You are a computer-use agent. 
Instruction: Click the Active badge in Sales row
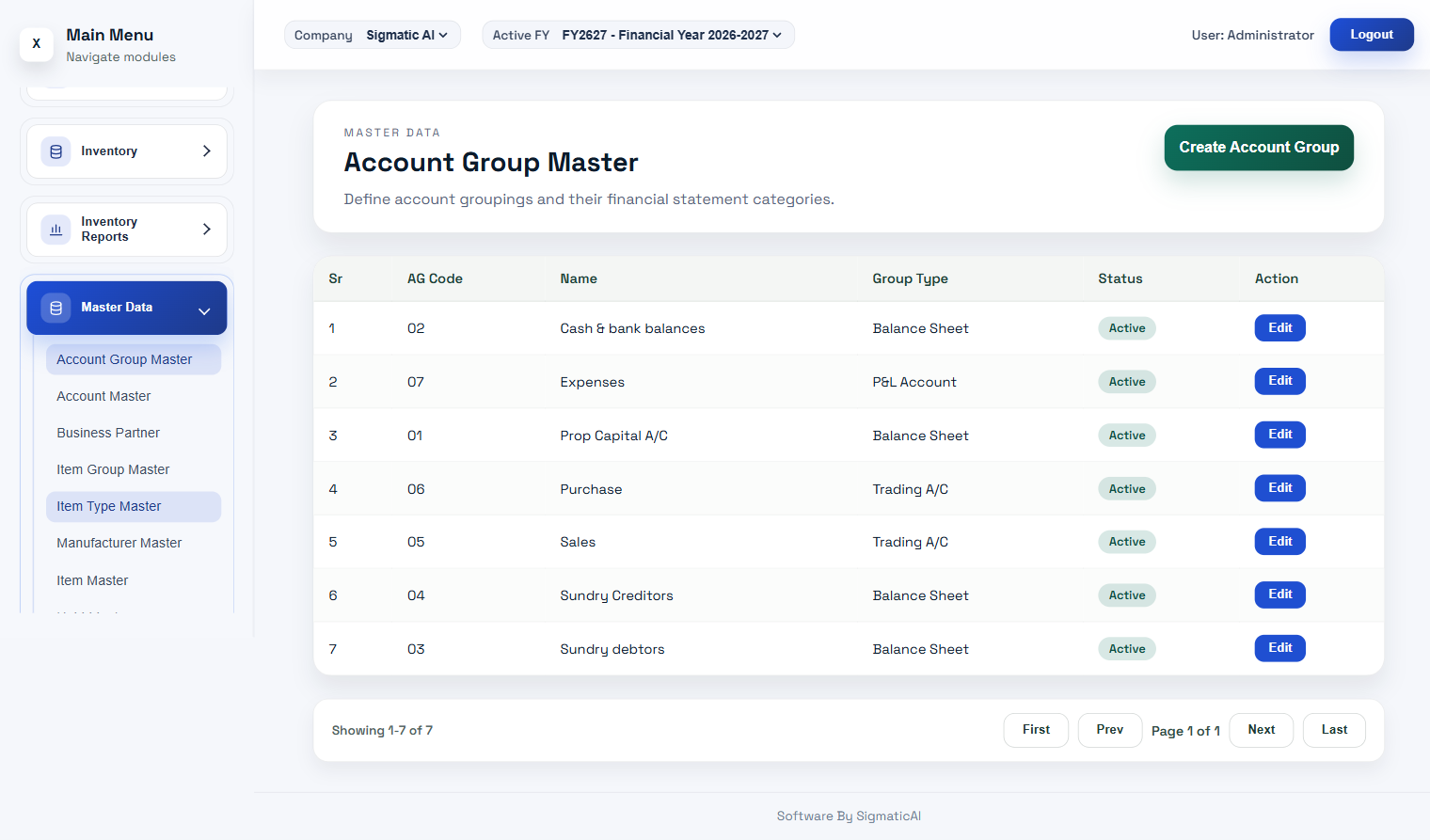coord(1127,542)
